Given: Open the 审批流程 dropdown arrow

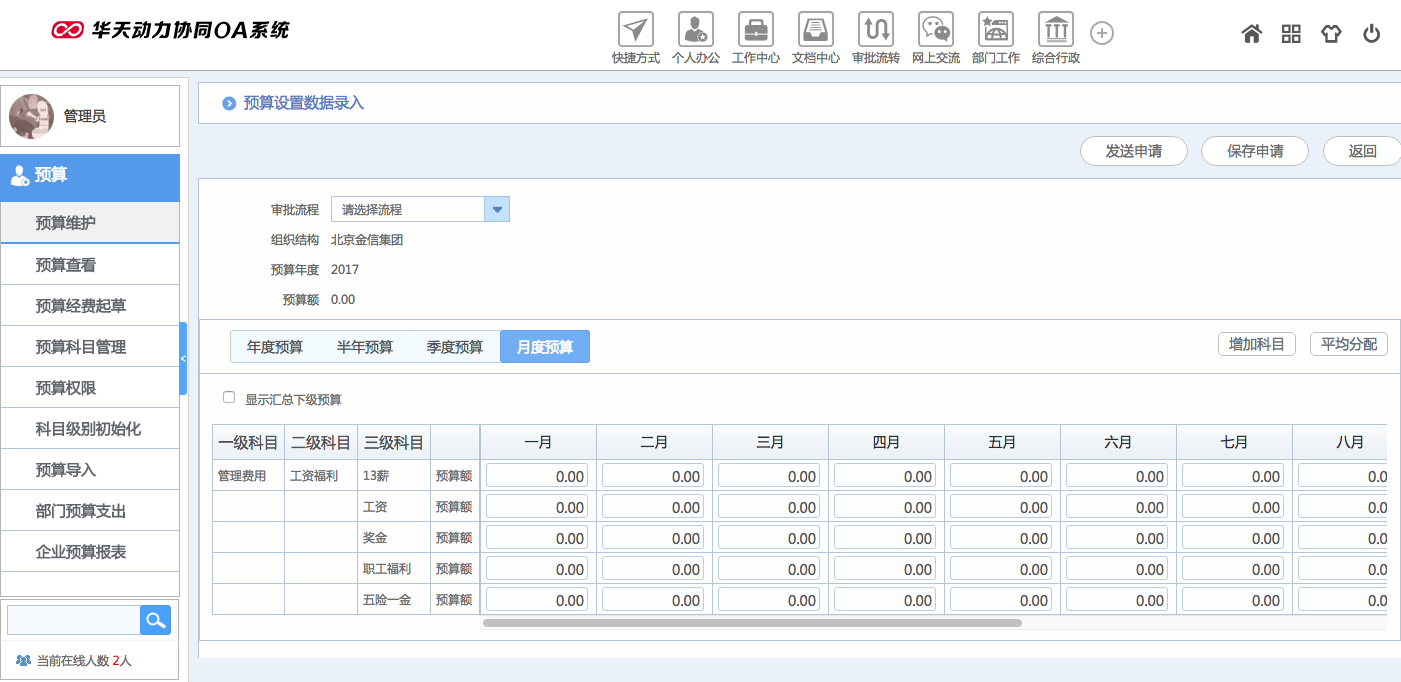Looking at the screenshot, I should click(x=497, y=209).
